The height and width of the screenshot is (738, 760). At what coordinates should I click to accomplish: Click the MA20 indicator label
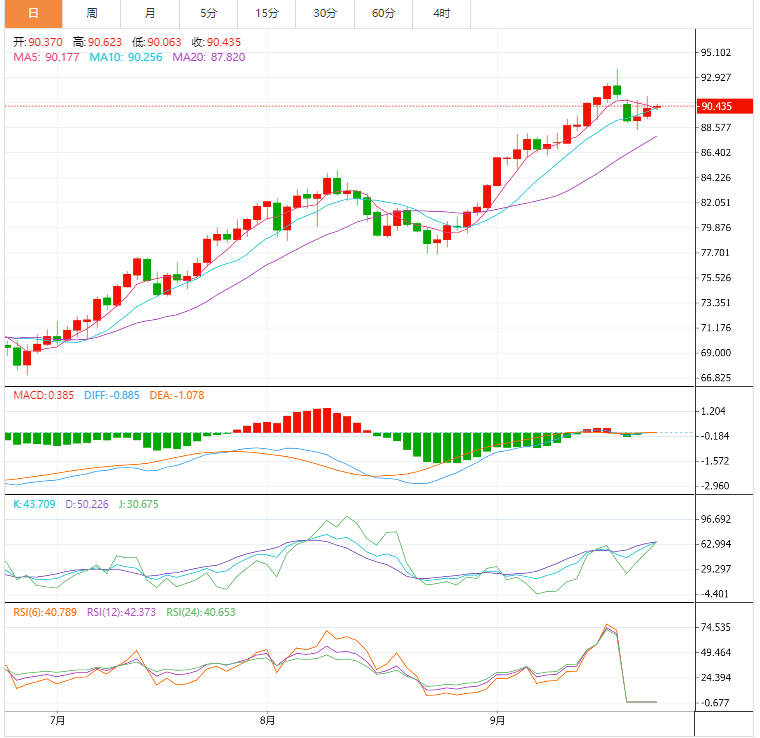click(x=208, y=57)
